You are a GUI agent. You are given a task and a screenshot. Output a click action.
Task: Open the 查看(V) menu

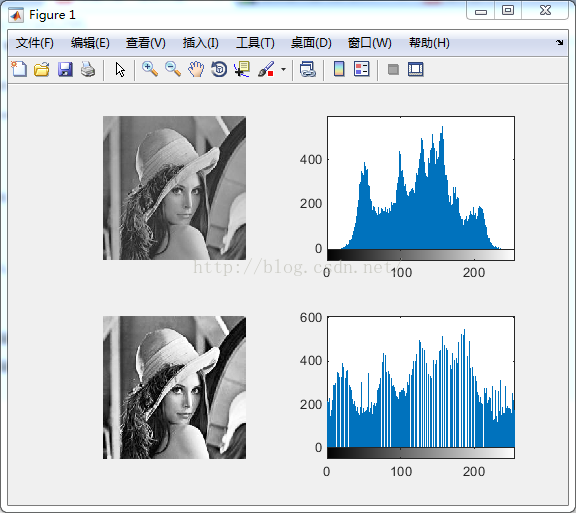(146, 43)
